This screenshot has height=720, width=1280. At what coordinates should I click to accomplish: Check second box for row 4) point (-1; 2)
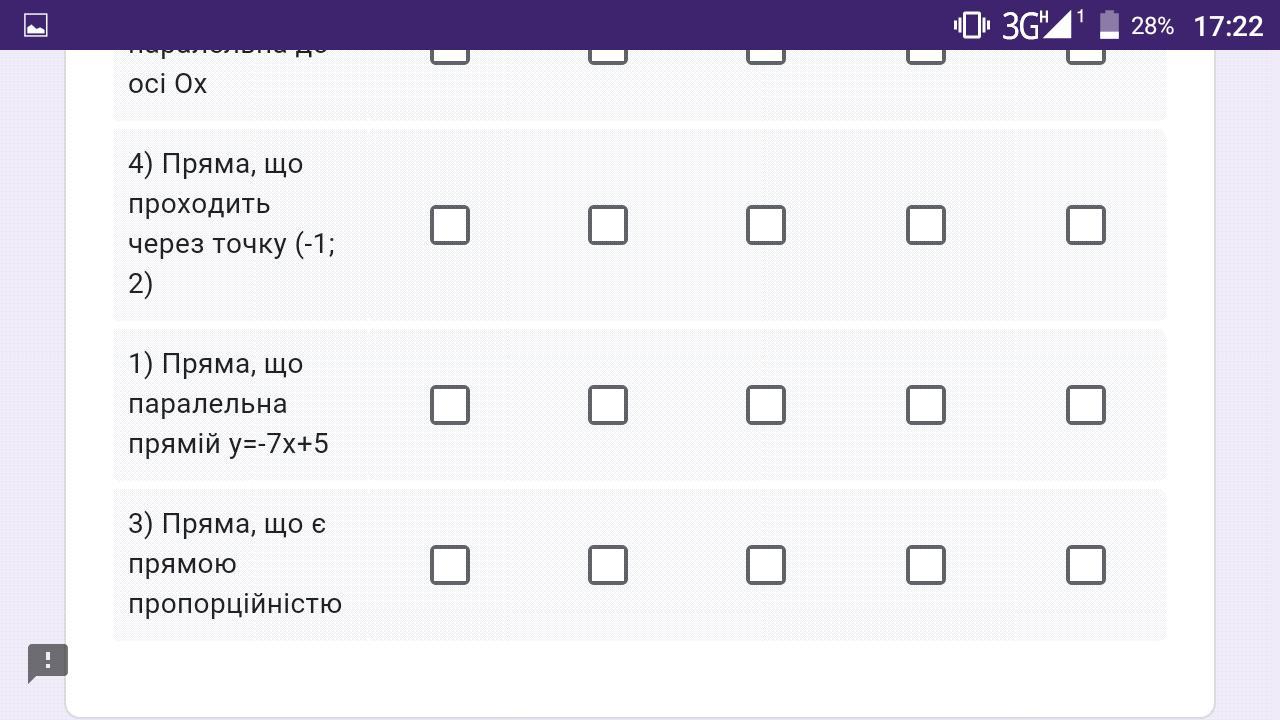608,225
